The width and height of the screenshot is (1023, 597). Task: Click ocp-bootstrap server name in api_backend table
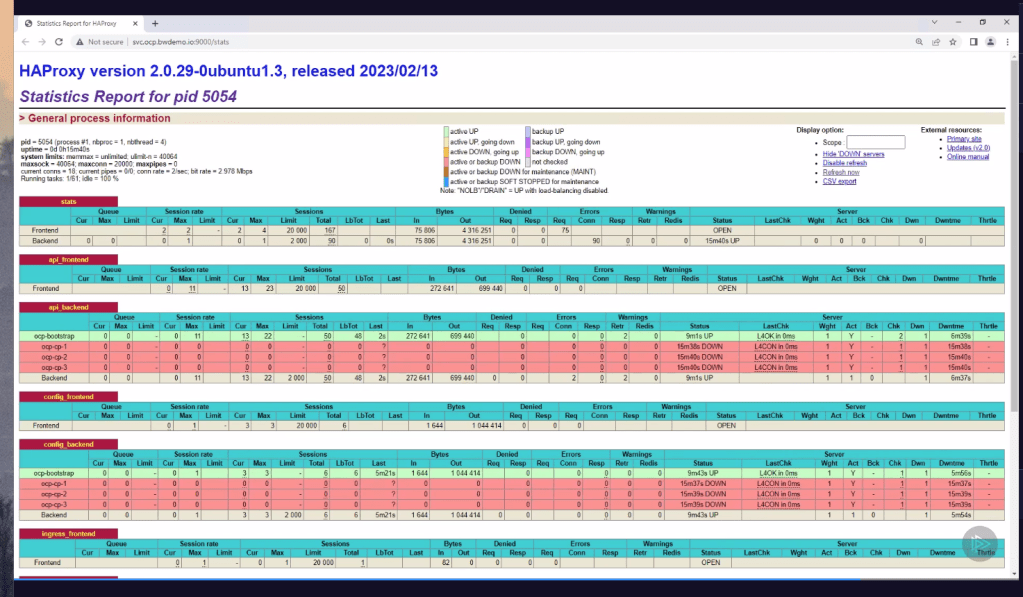[x=54, y=336]
